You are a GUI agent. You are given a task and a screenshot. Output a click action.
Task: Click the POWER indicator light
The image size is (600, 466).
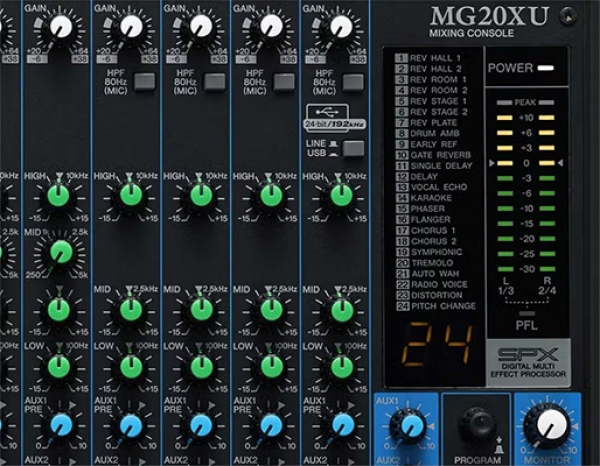pos(545,68)
